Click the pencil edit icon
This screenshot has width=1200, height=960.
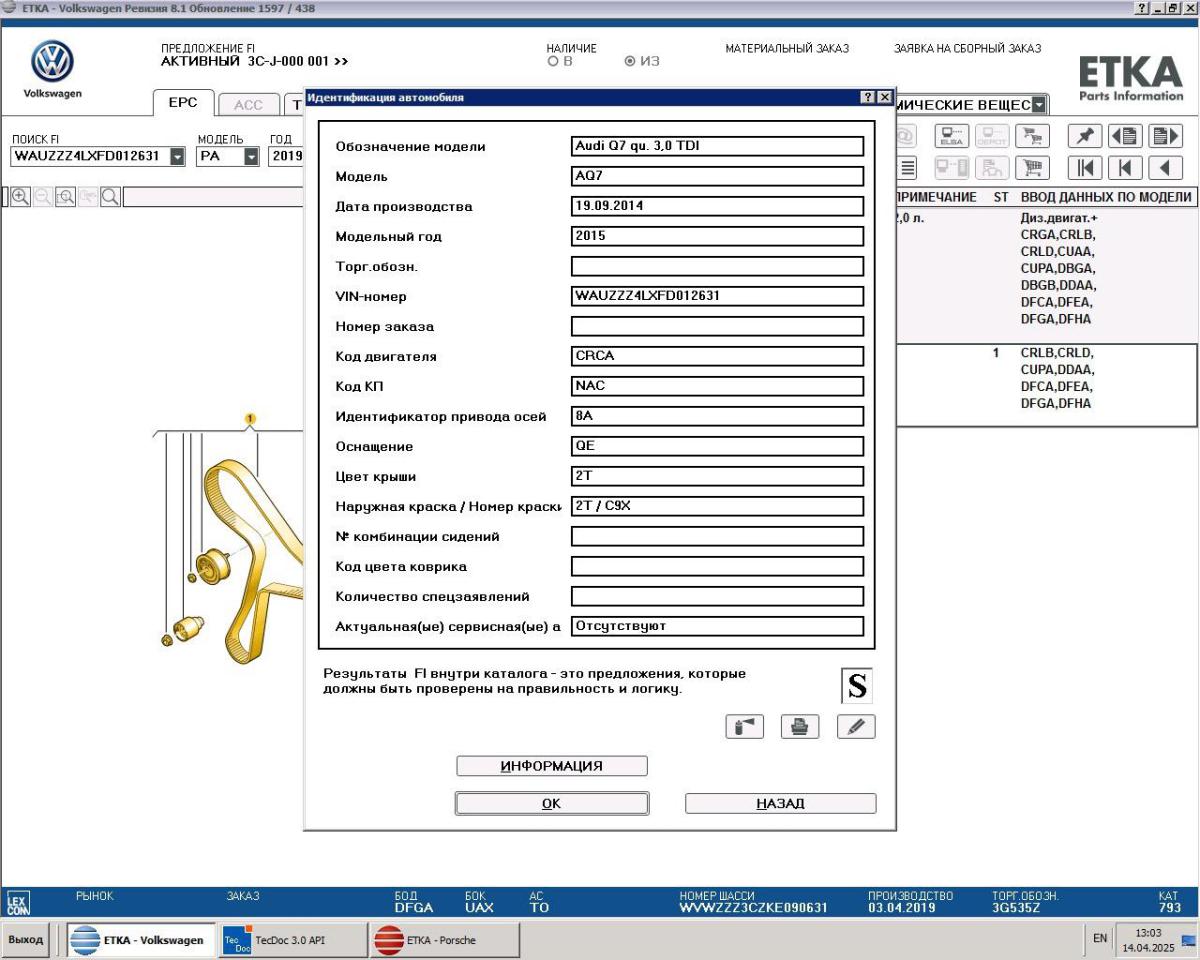pos(856,727)
